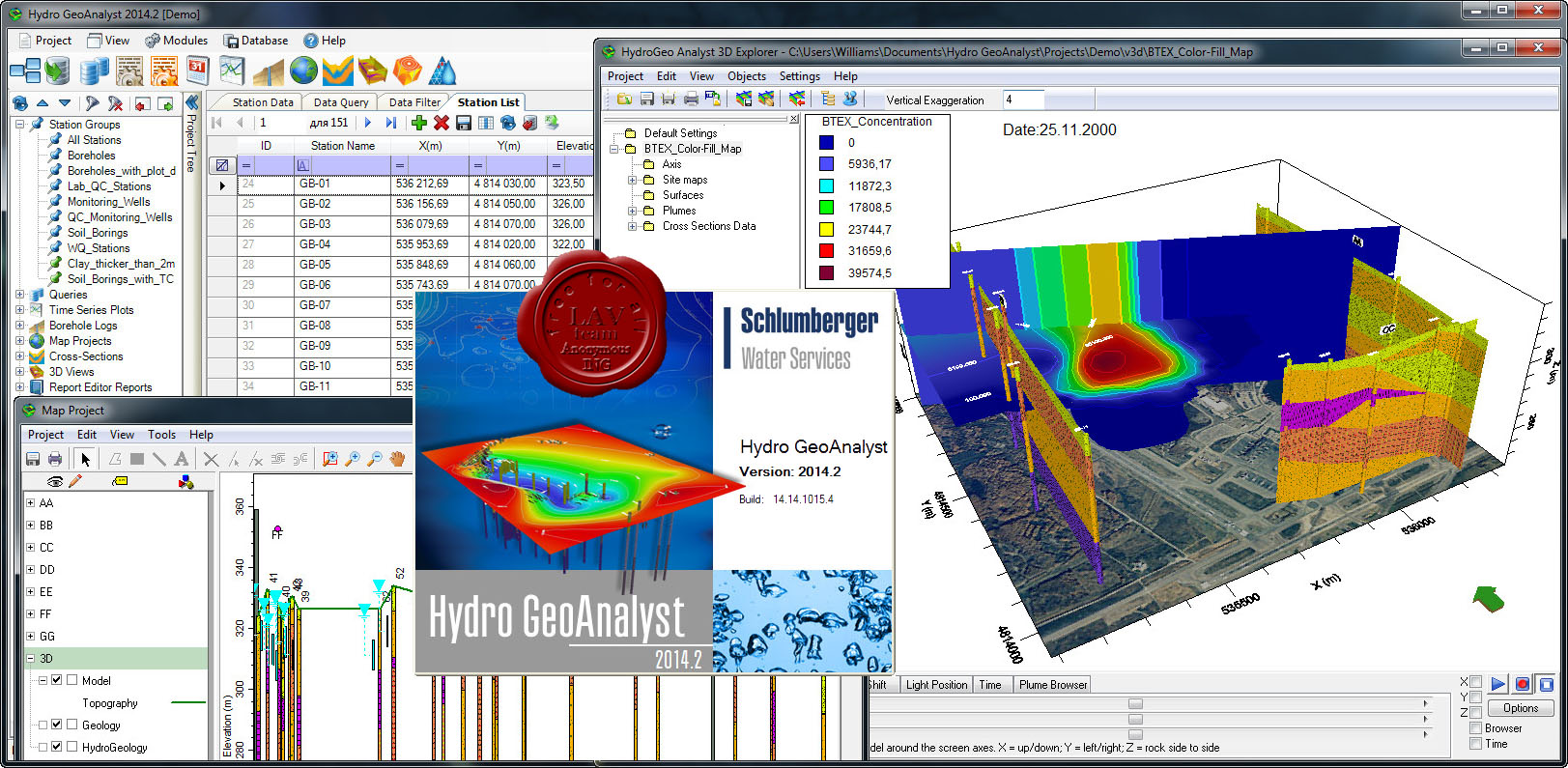
Task: Open the Tools menu in Map Project
Action: click(161, 435)
